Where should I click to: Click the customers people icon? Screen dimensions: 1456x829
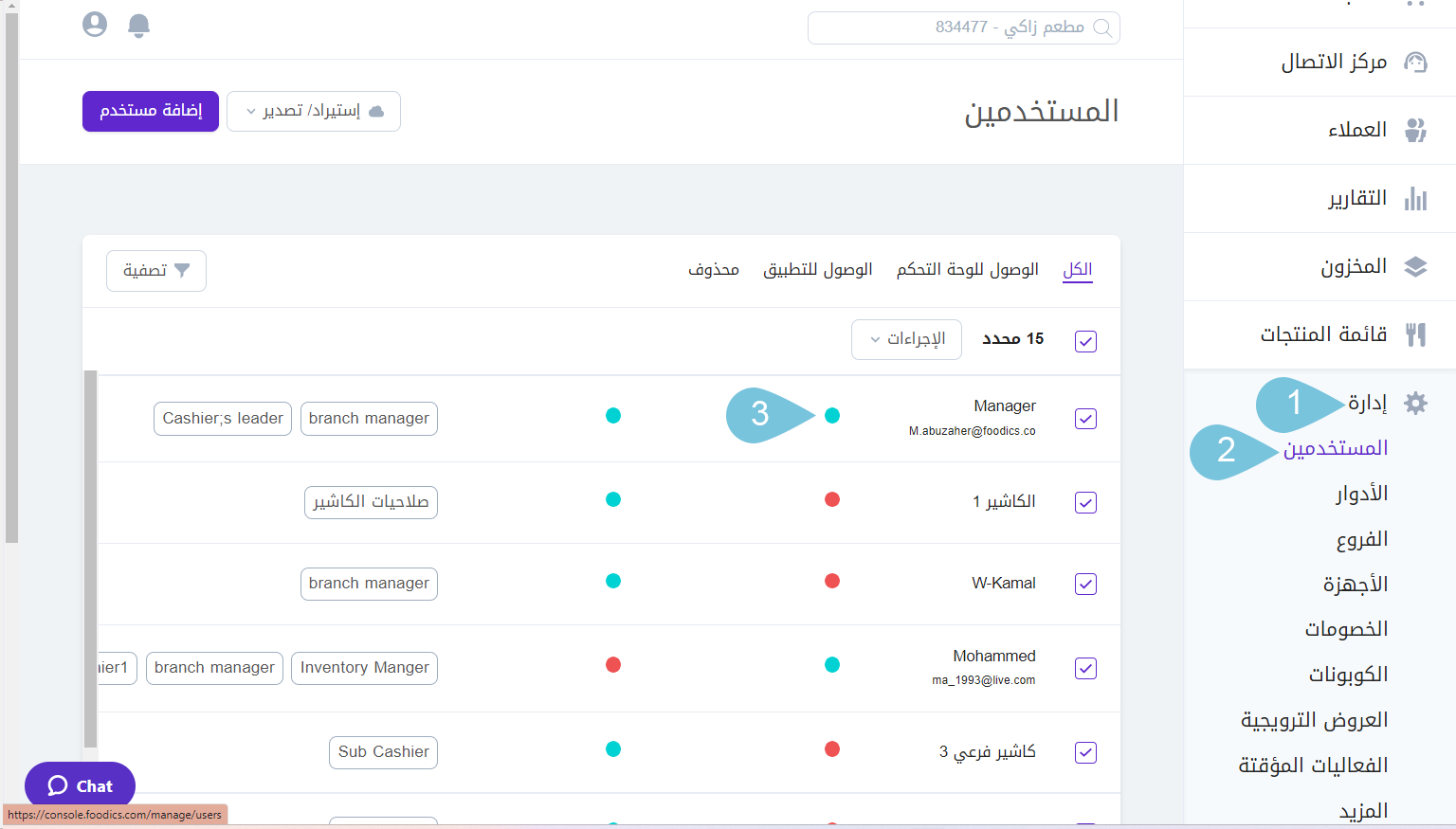[1415, 131]
